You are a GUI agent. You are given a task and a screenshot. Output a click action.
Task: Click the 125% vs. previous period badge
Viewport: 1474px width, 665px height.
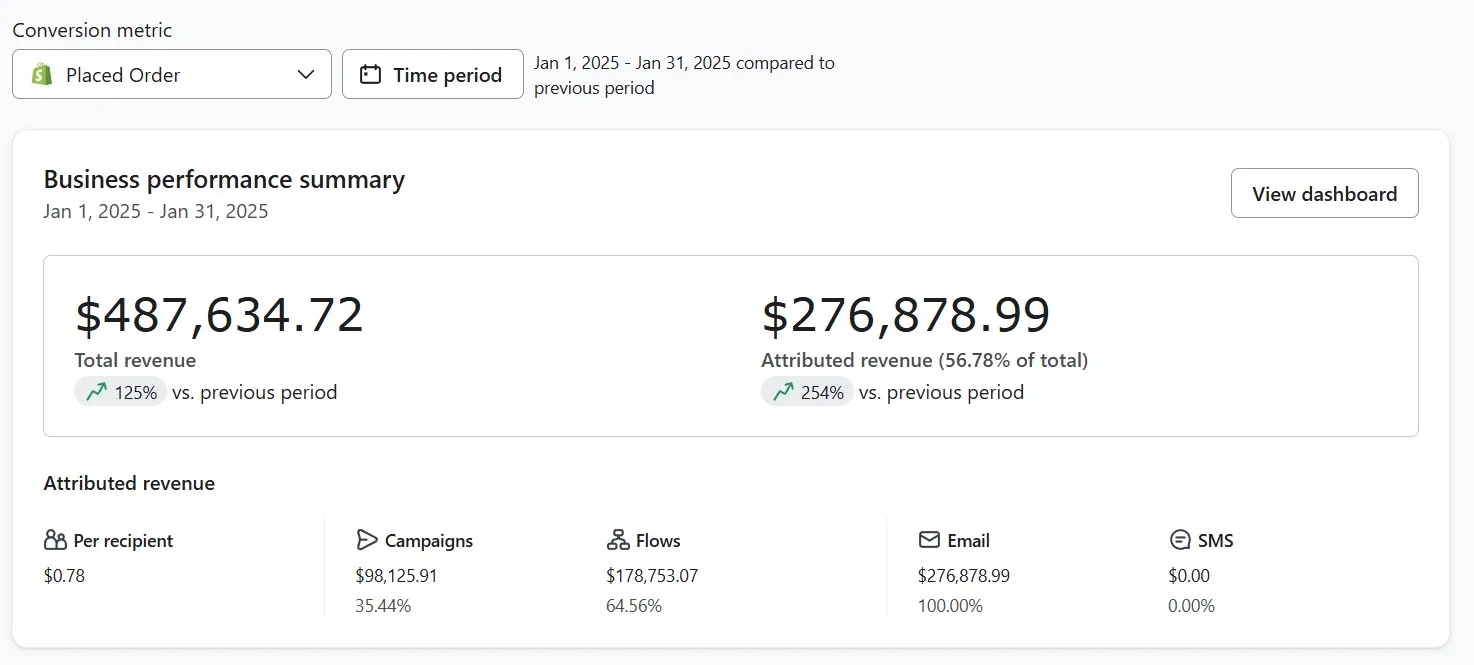click(121, 393)
